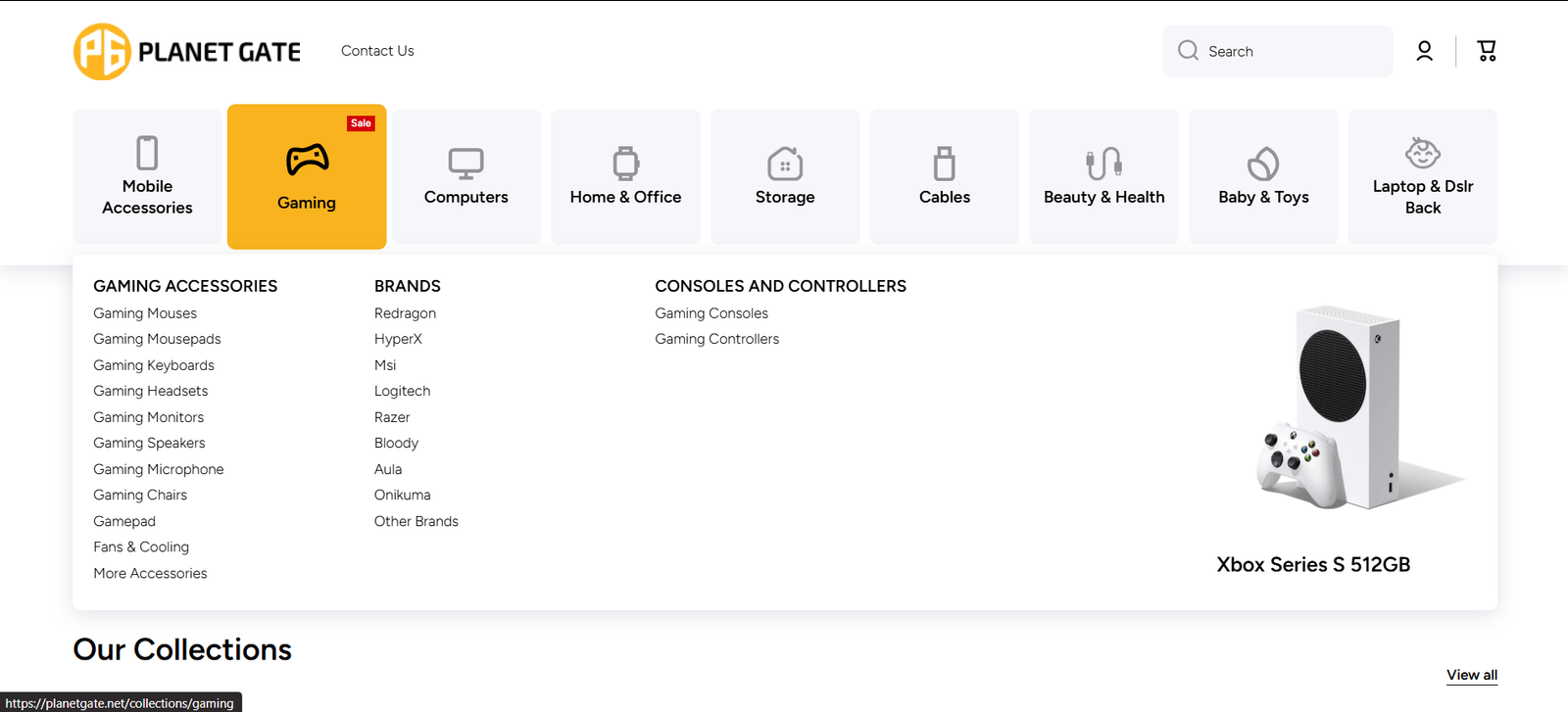Click the Home & Office smartwatch icon
Image resolution: width=1568 pixels, height=712 pixels.
[625, 164]
